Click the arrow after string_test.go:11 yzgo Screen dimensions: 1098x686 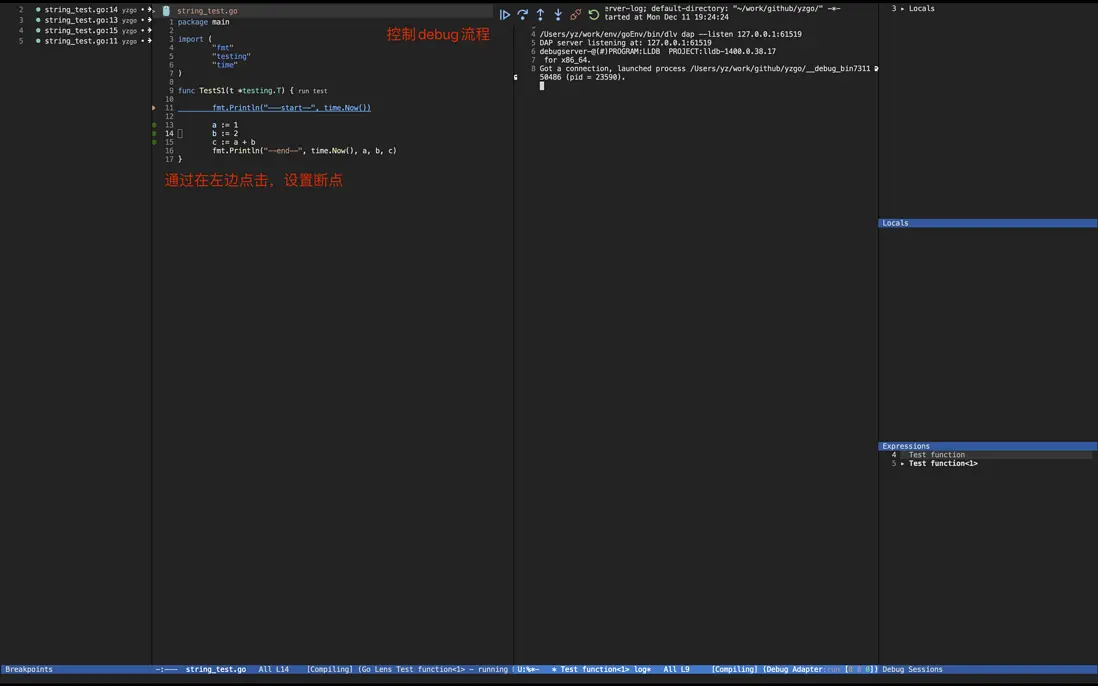[x=149, y=41]
